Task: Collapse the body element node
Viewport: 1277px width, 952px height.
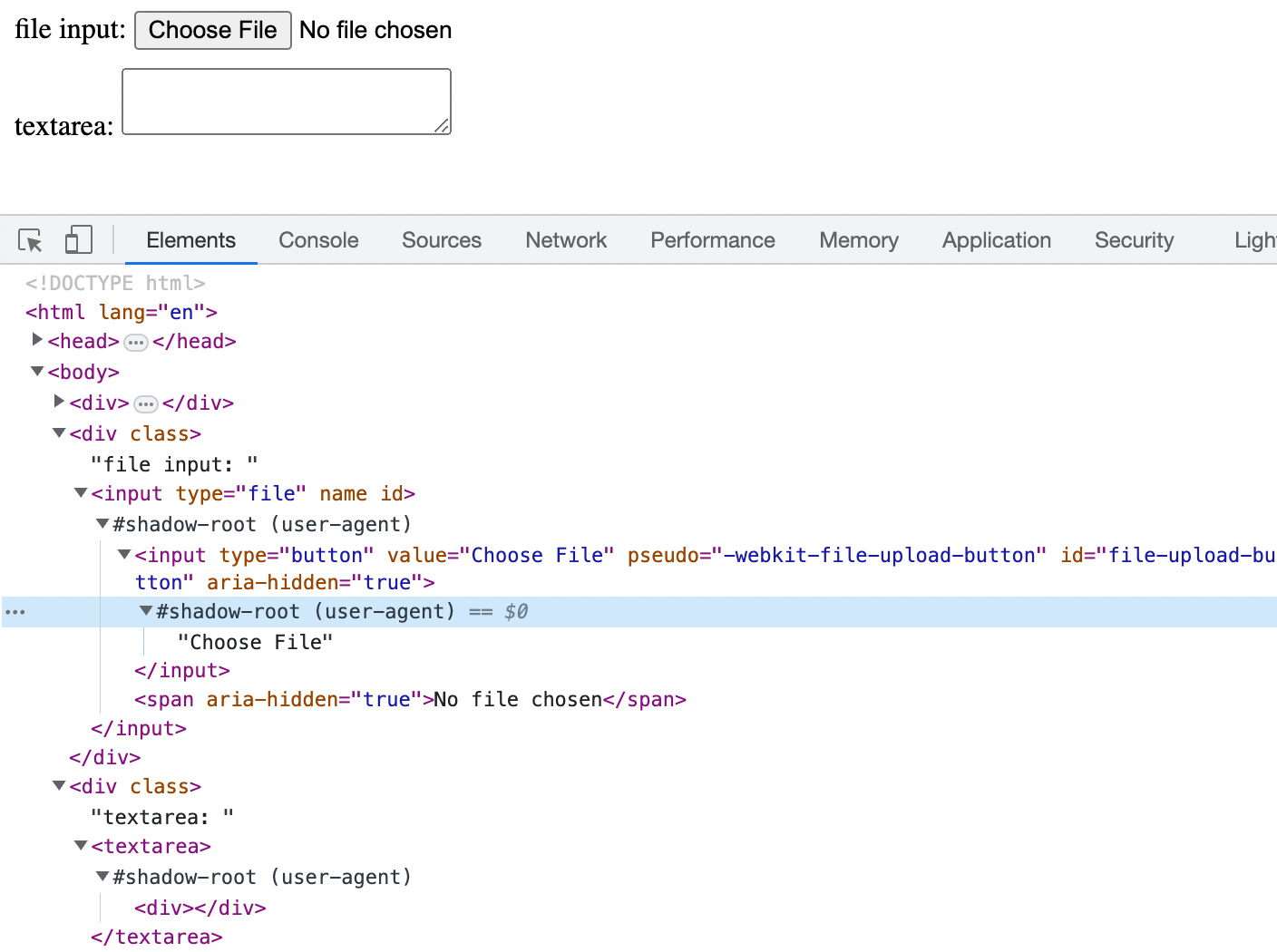Action: [37, 372]
